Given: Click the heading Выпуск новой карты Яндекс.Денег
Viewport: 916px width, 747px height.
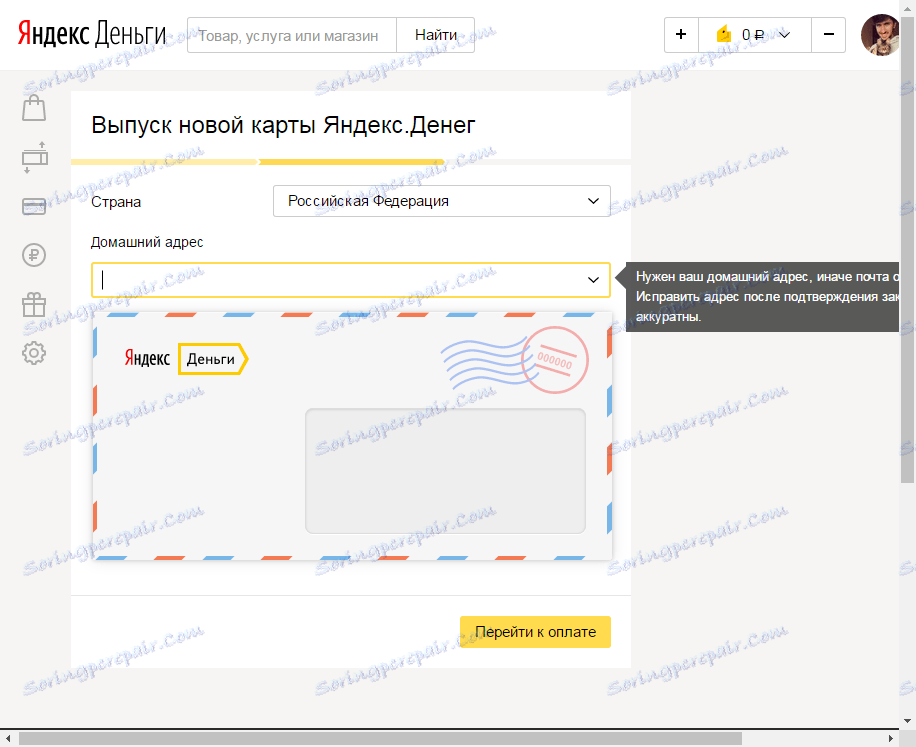Looking at the screenshot, I should 283,125.
